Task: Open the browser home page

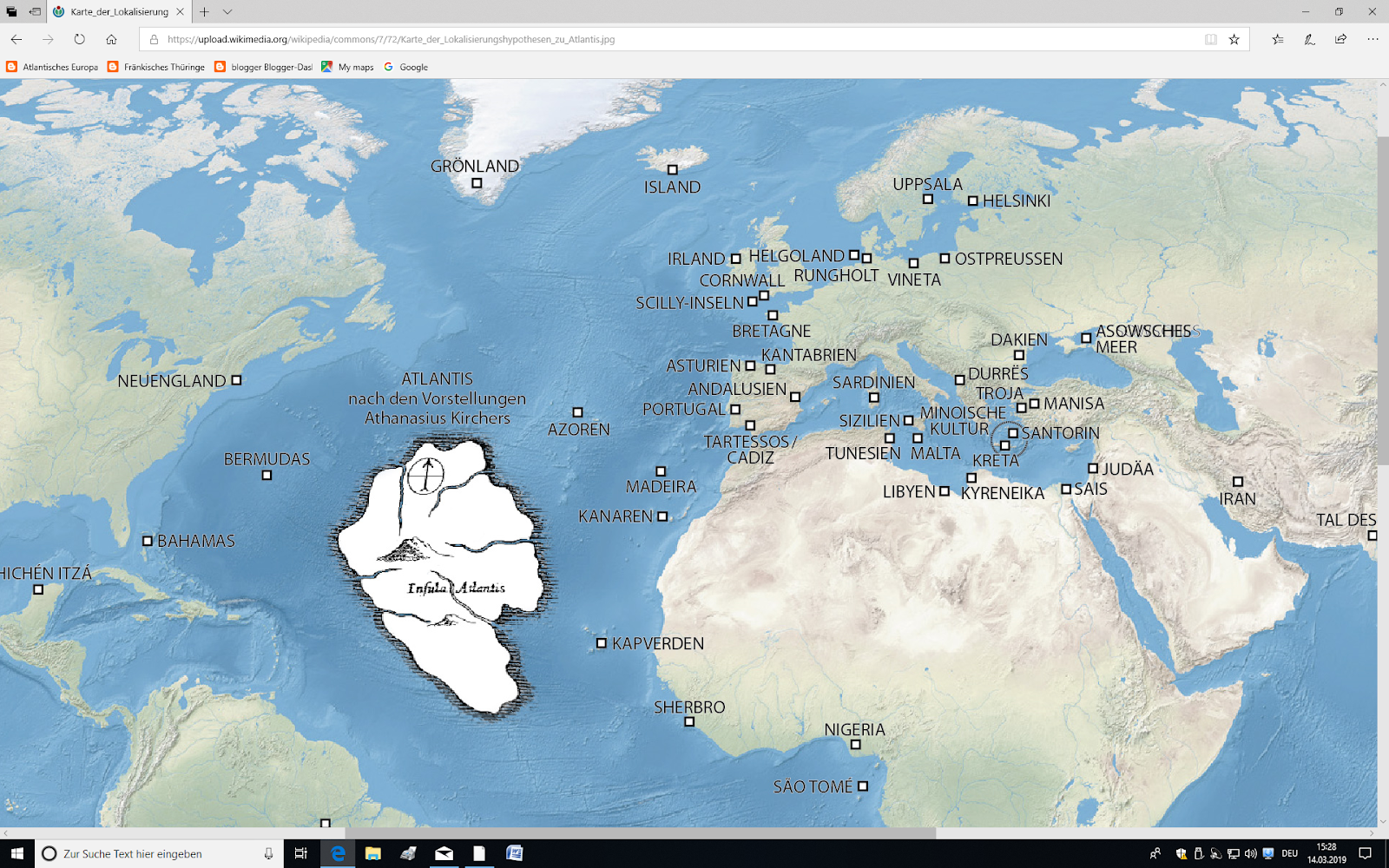Action: click(111, 39)
